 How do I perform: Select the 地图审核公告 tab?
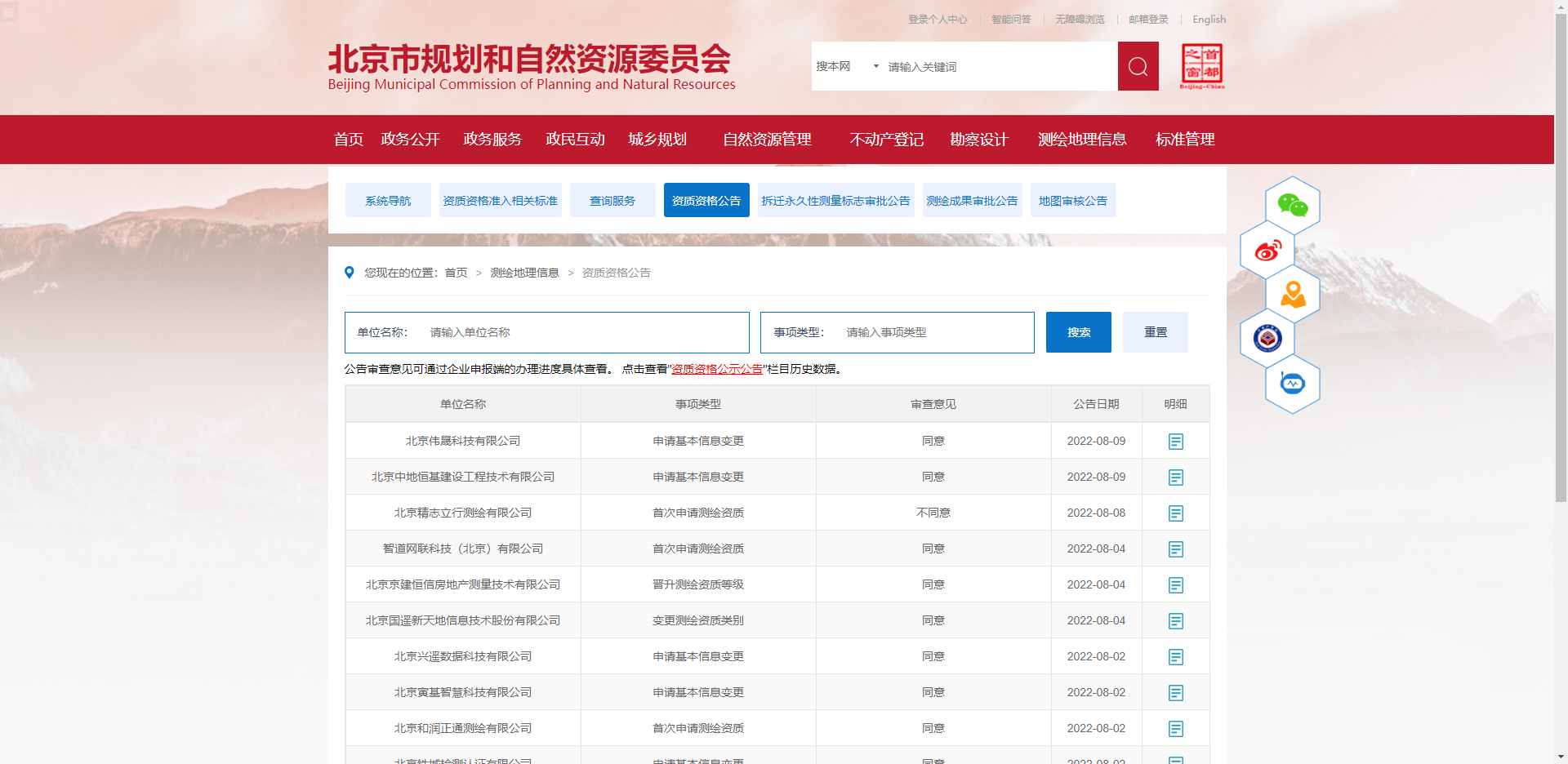[1073, 200]
